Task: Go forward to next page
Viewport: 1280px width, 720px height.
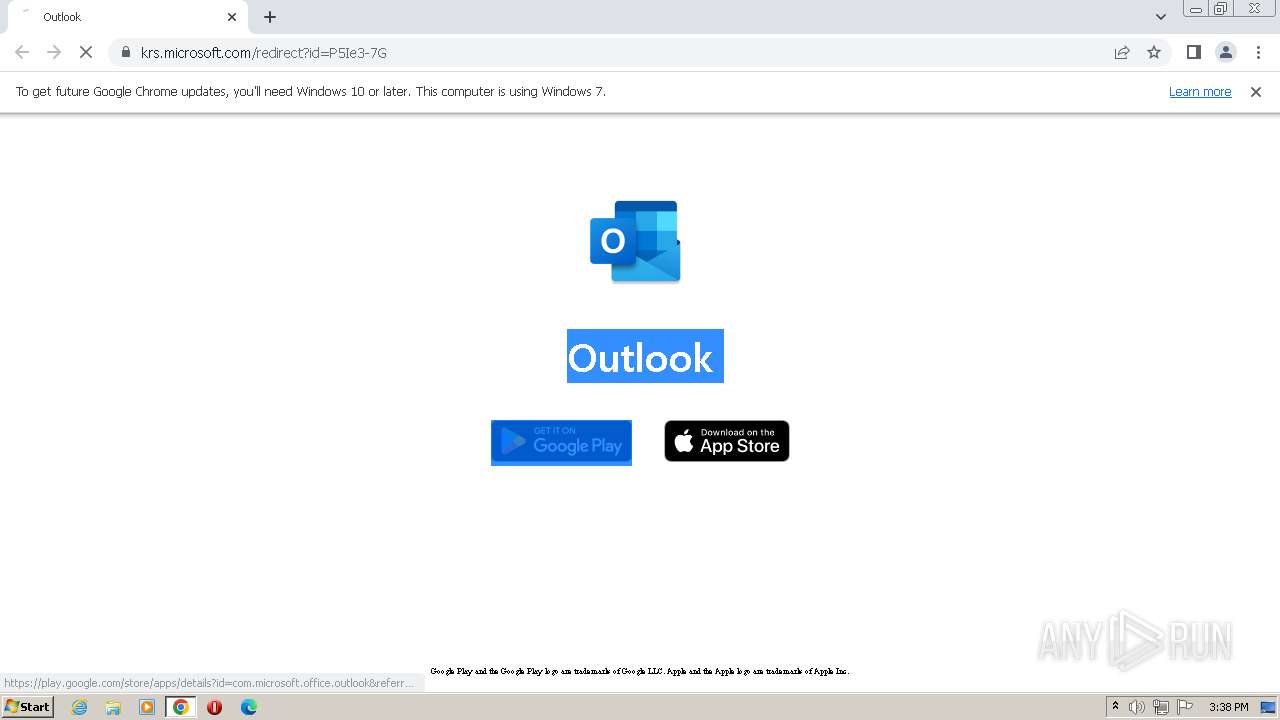Action: (x=54, y=52)
